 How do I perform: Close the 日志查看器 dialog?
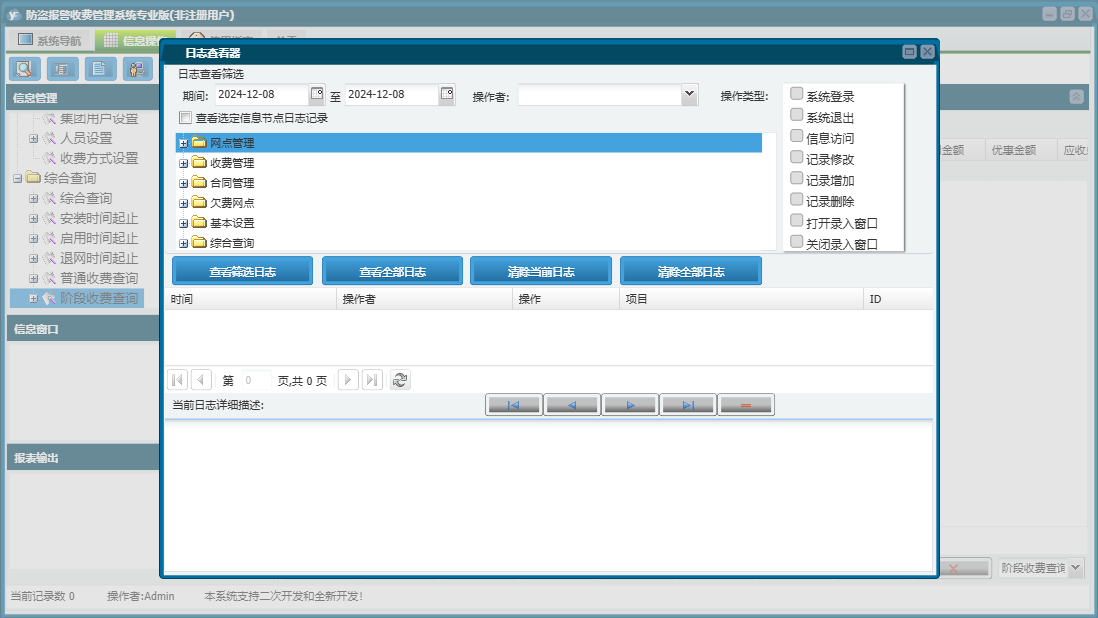[x=927, y=52]
